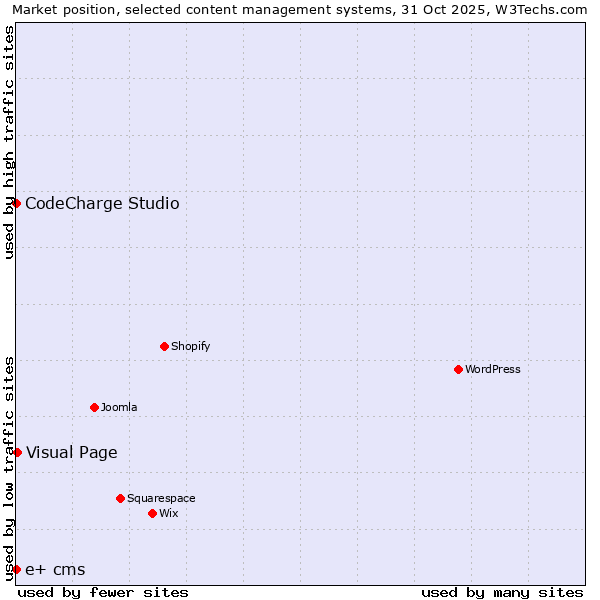Click the red marker for CodeCharge Studio
Screen dimensions: 600x600
[16, 203]
